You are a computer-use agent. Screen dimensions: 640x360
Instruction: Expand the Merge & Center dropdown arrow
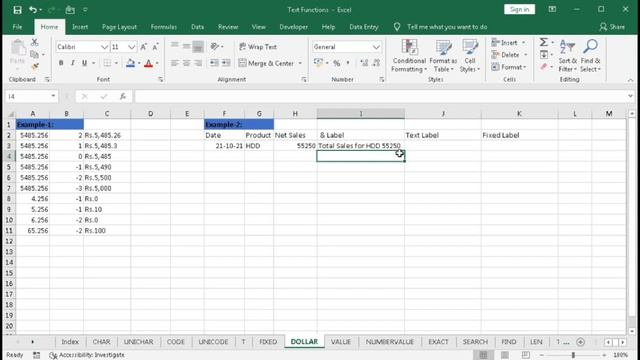point(300,63)
